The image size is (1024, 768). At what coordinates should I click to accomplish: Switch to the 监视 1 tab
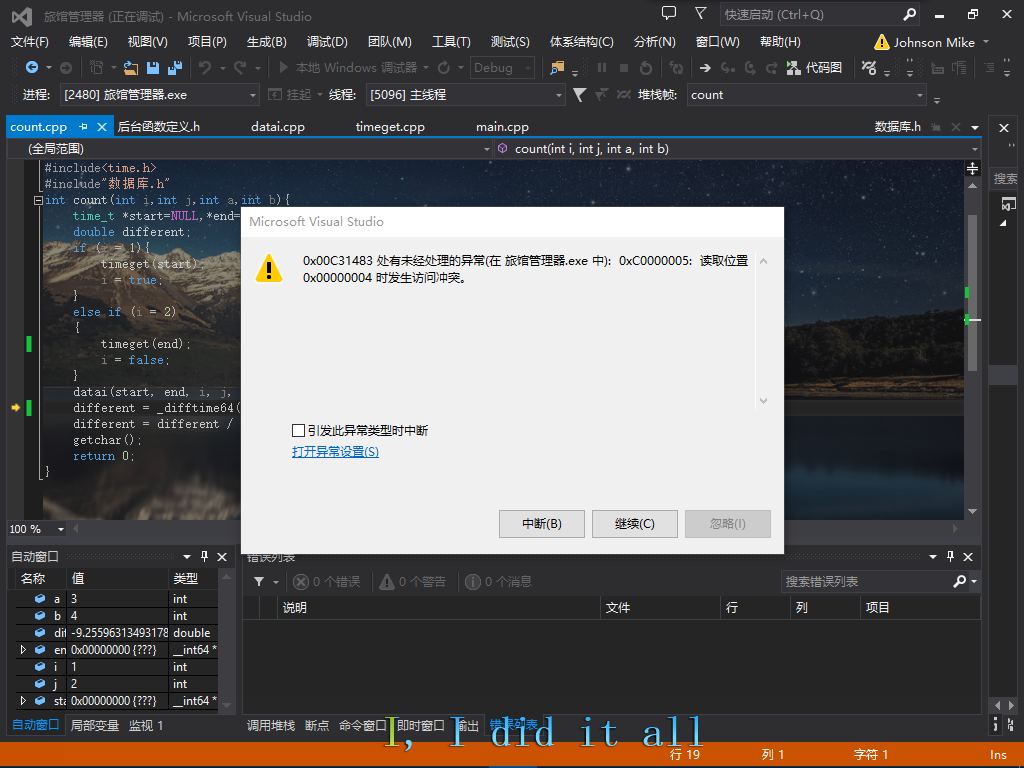click(146, 726)
